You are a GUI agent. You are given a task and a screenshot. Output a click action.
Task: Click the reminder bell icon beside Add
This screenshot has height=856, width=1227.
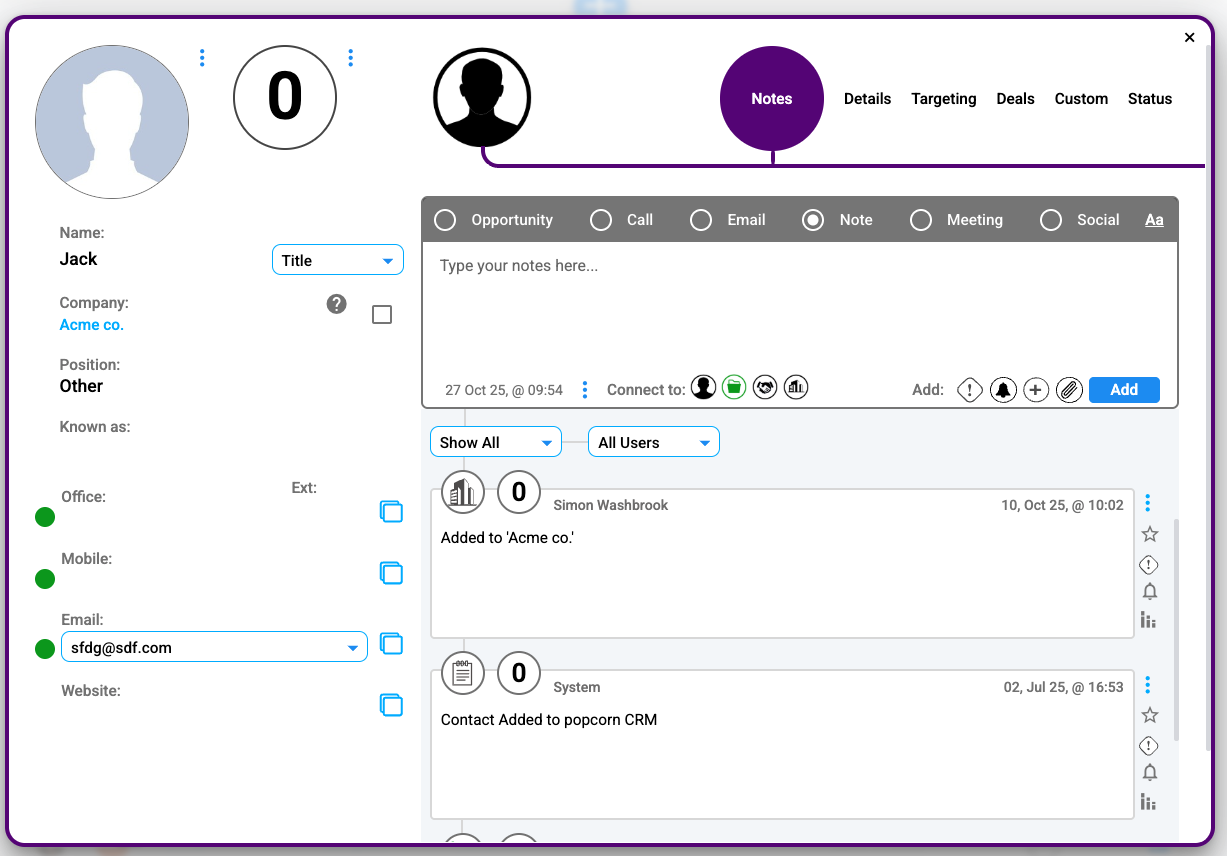(x=1002, y=390)
